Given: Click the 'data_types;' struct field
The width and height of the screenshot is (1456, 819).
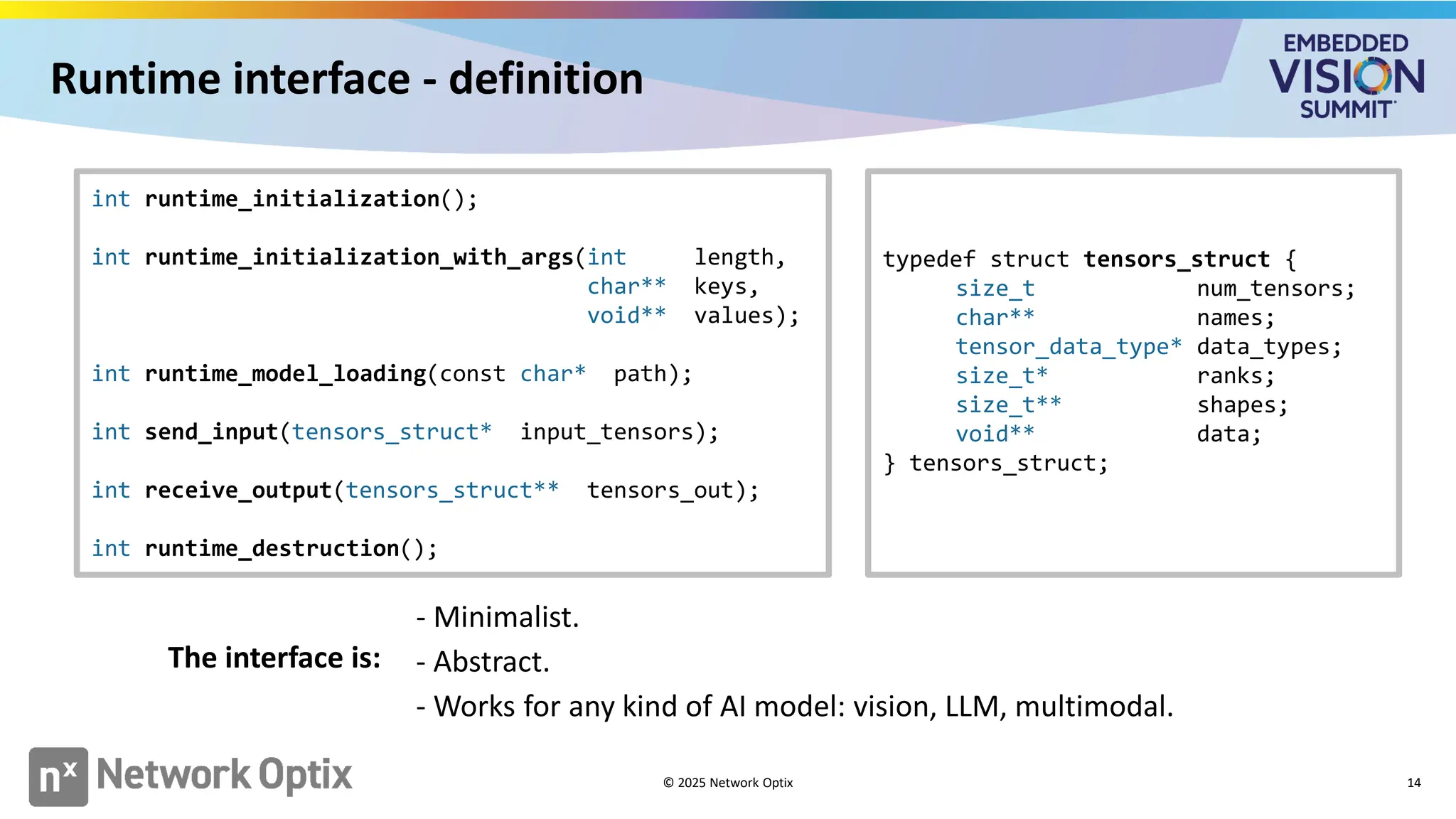Looking at the screenshot, I should click(1269, 347).
